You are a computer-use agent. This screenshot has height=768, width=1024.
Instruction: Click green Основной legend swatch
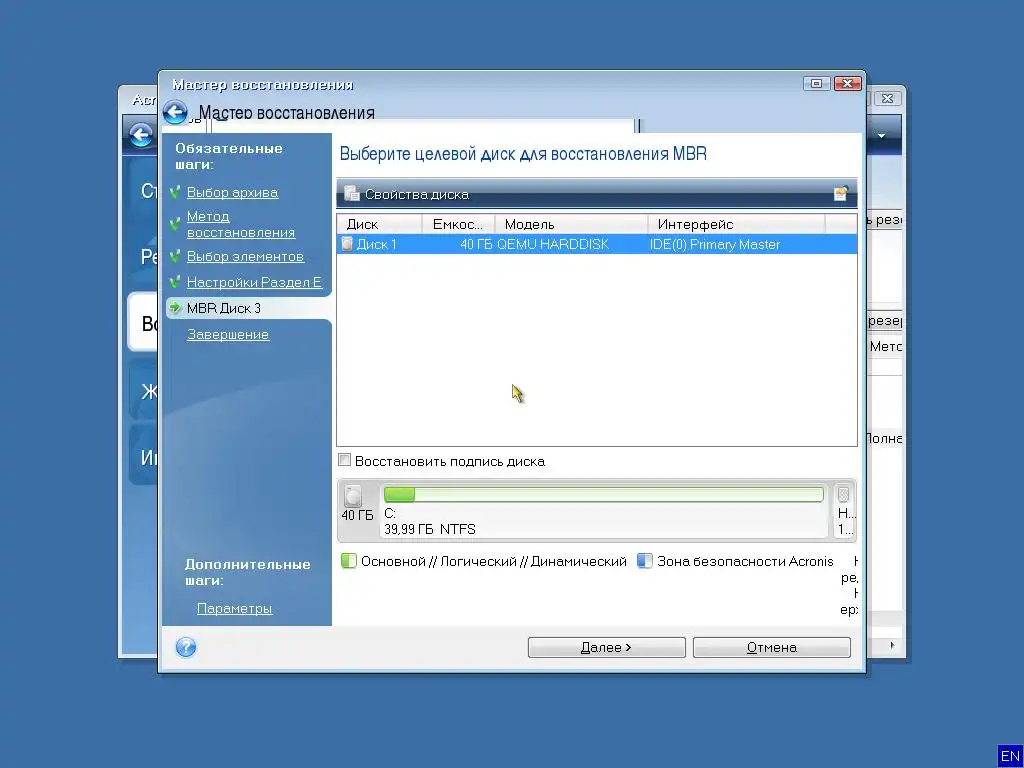[349, 561]
